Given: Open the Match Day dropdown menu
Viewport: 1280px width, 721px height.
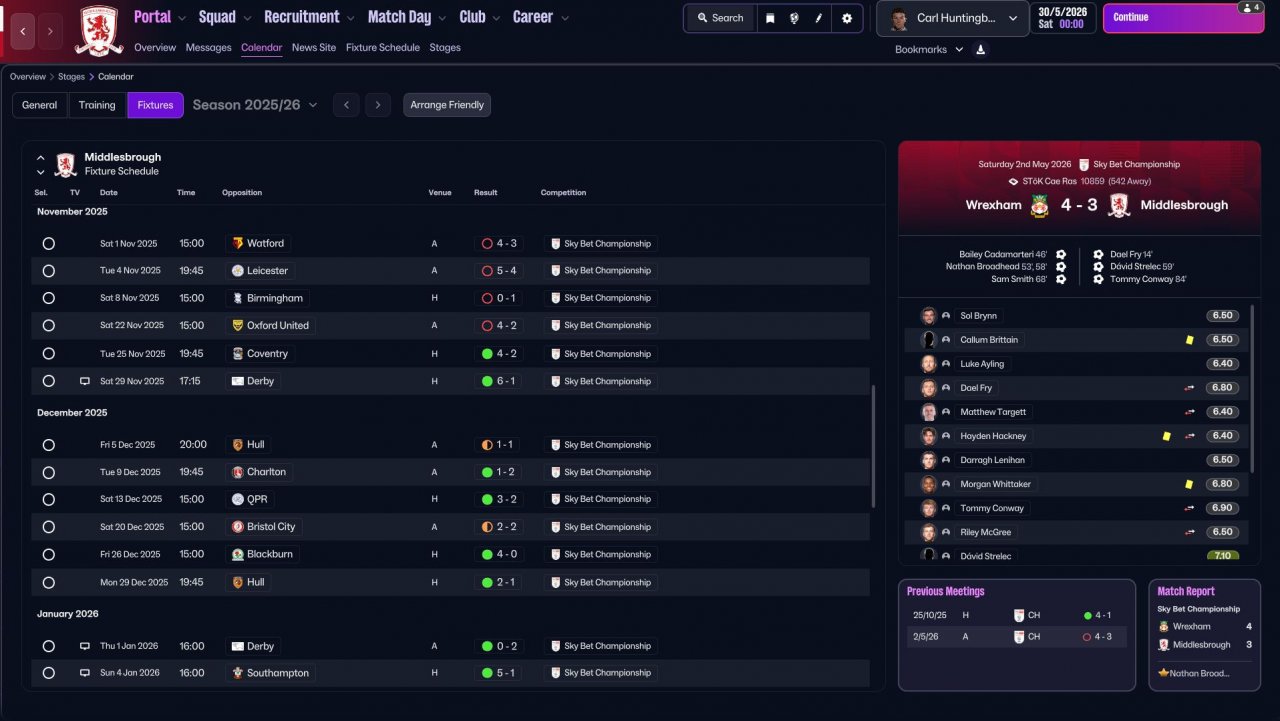Looking at the screenshot, I should (408, 17).
